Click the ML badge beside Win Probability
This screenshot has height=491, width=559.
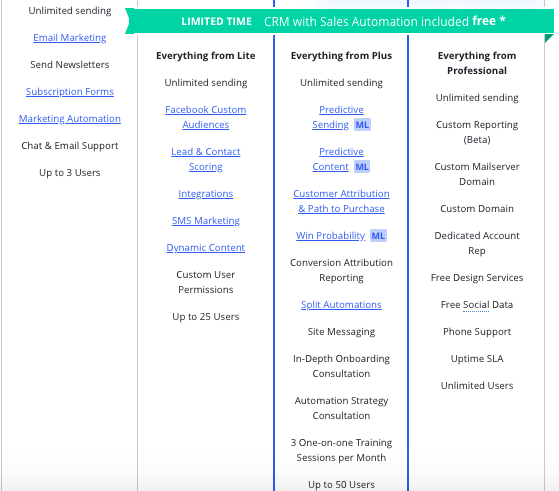point(378,236)
